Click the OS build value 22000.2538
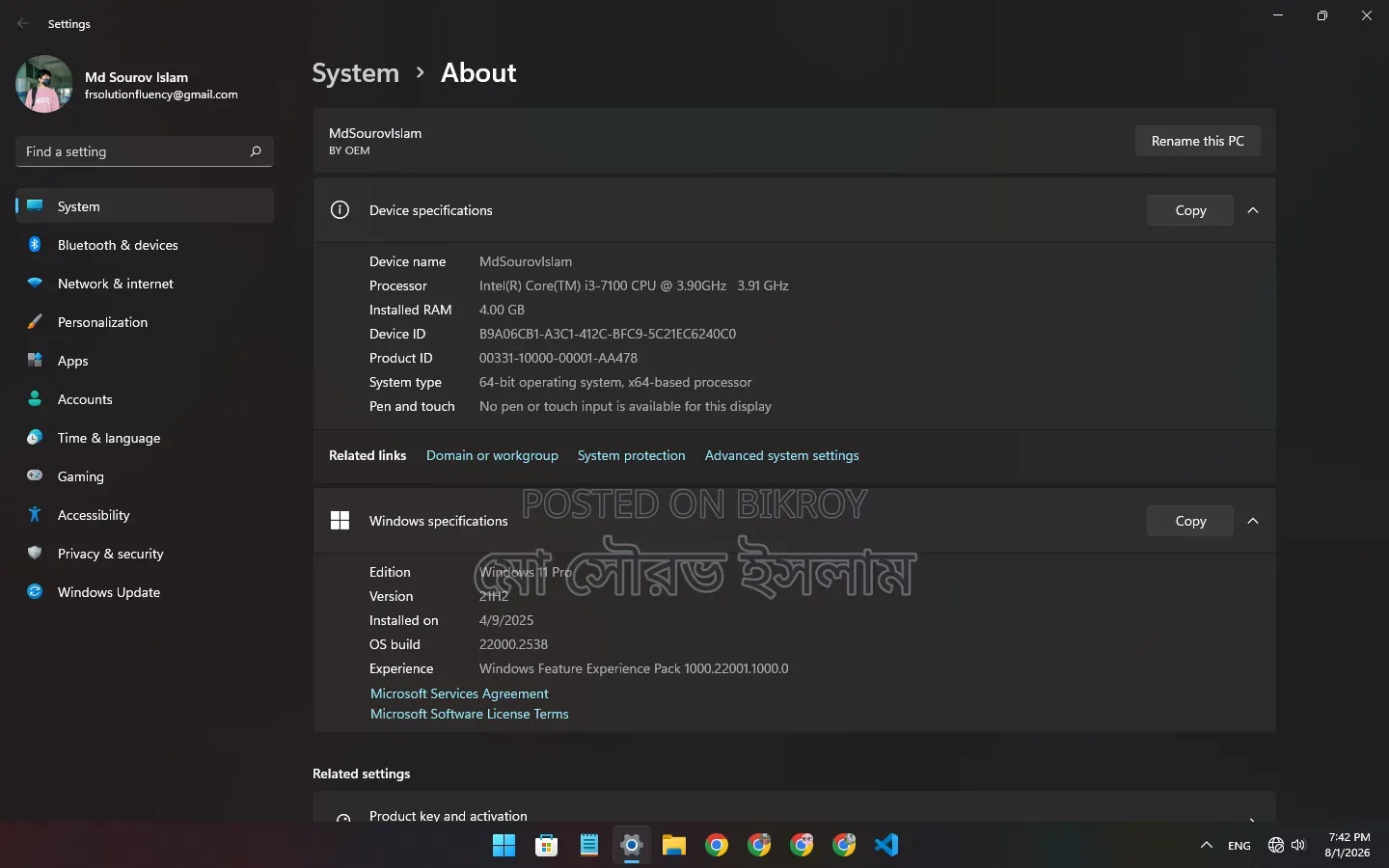 (x=513, y=644)
